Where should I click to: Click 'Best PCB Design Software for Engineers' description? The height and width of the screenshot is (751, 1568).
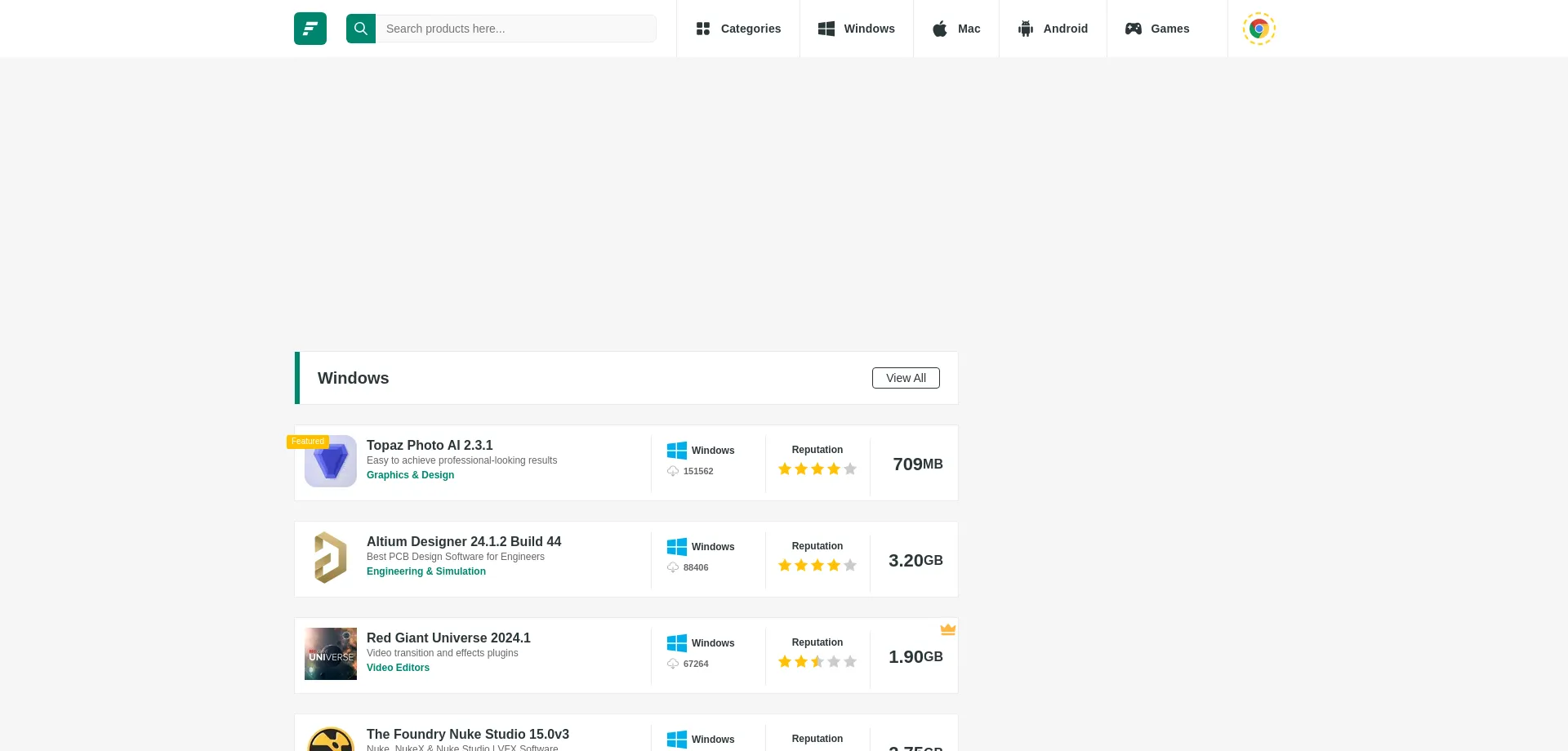[455, 557]
